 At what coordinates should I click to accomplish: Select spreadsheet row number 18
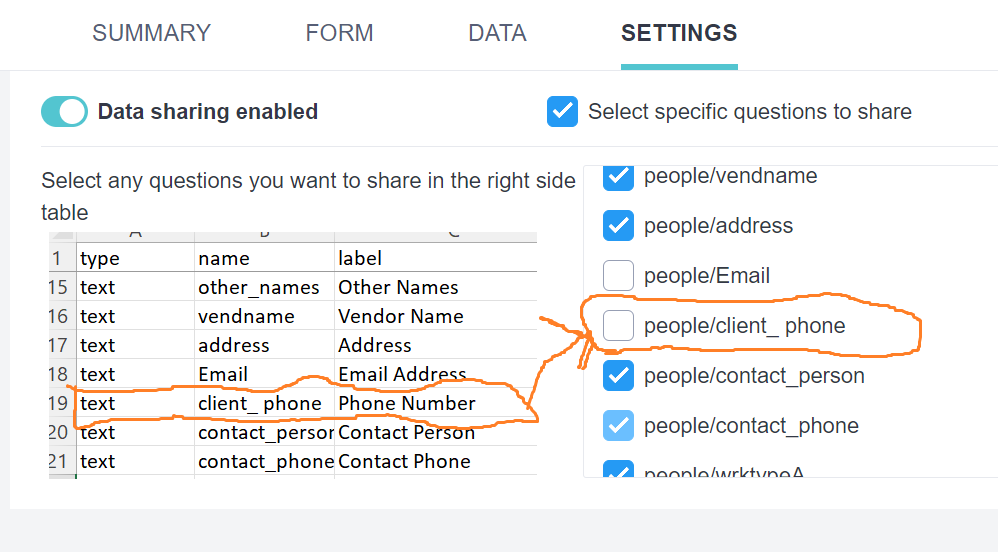59,375
